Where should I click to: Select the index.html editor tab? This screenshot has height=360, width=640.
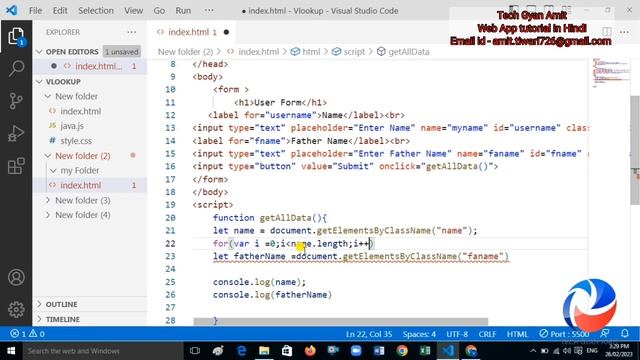pyautogui.click(x=192, y=32)
